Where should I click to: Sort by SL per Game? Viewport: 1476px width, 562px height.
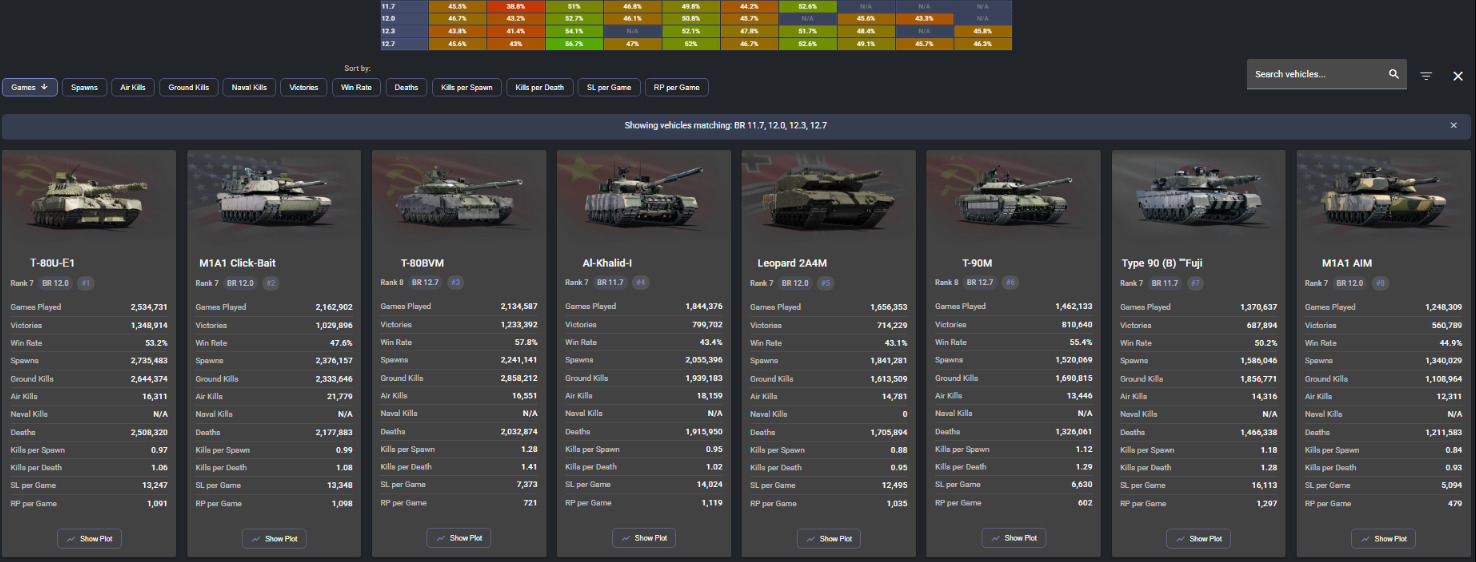(x=608, y=87)
